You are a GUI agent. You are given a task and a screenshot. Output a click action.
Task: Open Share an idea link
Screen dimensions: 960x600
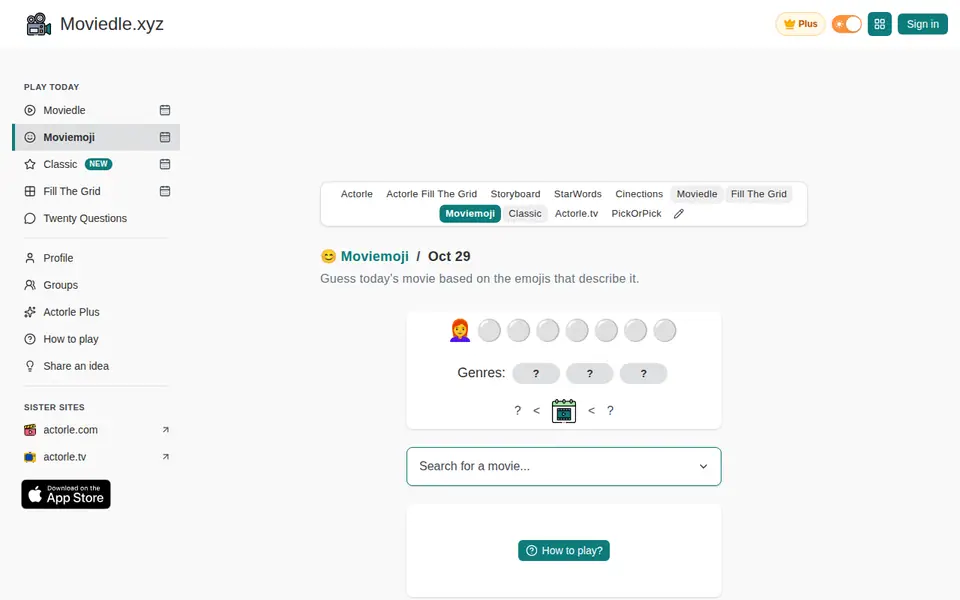click(76, 366)
